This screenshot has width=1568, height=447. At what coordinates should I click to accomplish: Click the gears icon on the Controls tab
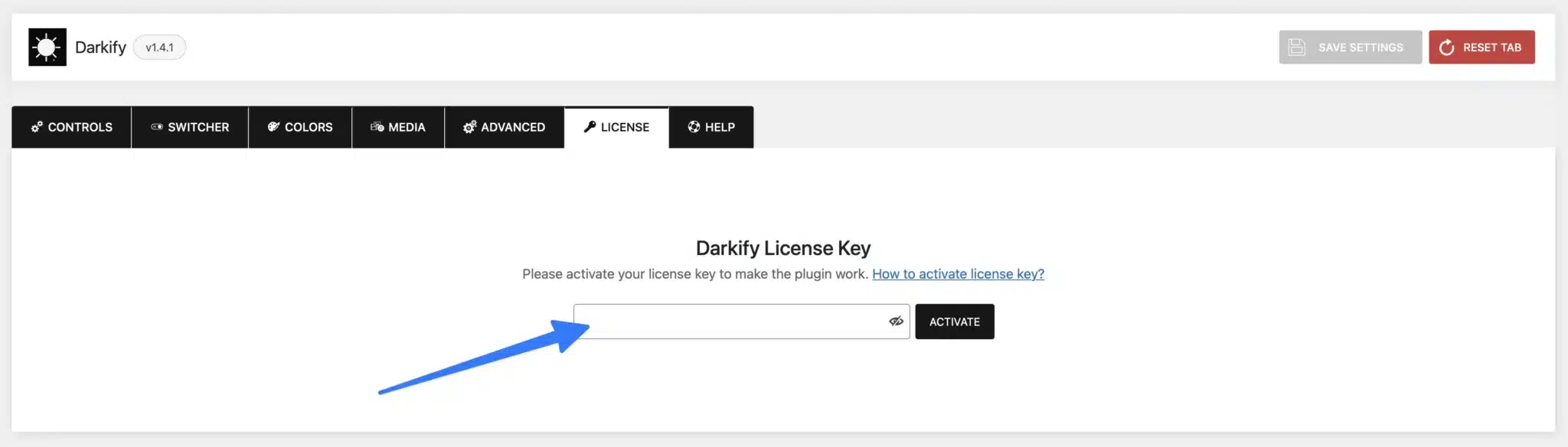(37, 127)
